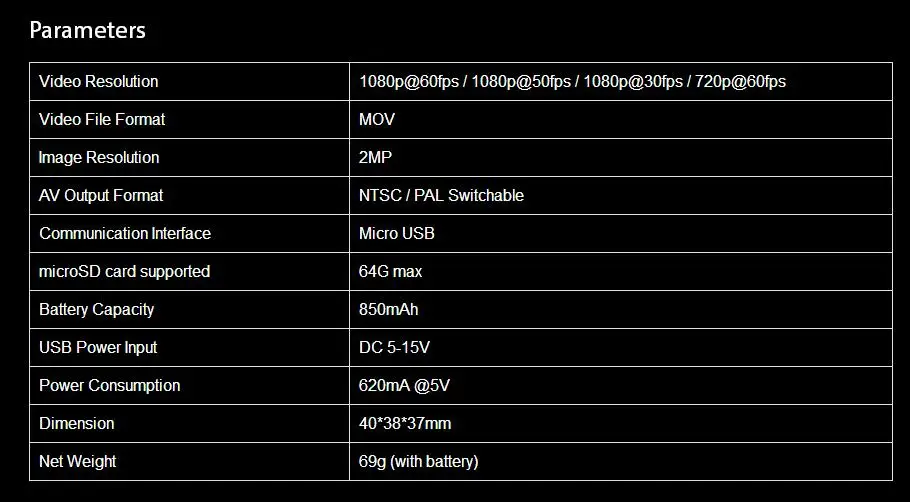Select the 2MP value cell
Screen dimensions: 910x502
click(375, 157)
